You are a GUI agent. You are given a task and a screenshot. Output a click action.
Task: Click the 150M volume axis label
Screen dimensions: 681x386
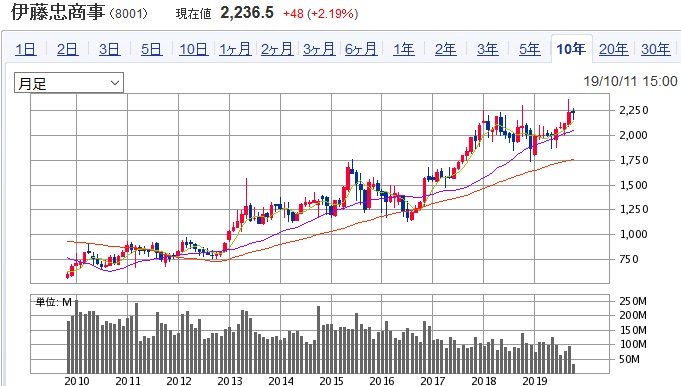633,330
